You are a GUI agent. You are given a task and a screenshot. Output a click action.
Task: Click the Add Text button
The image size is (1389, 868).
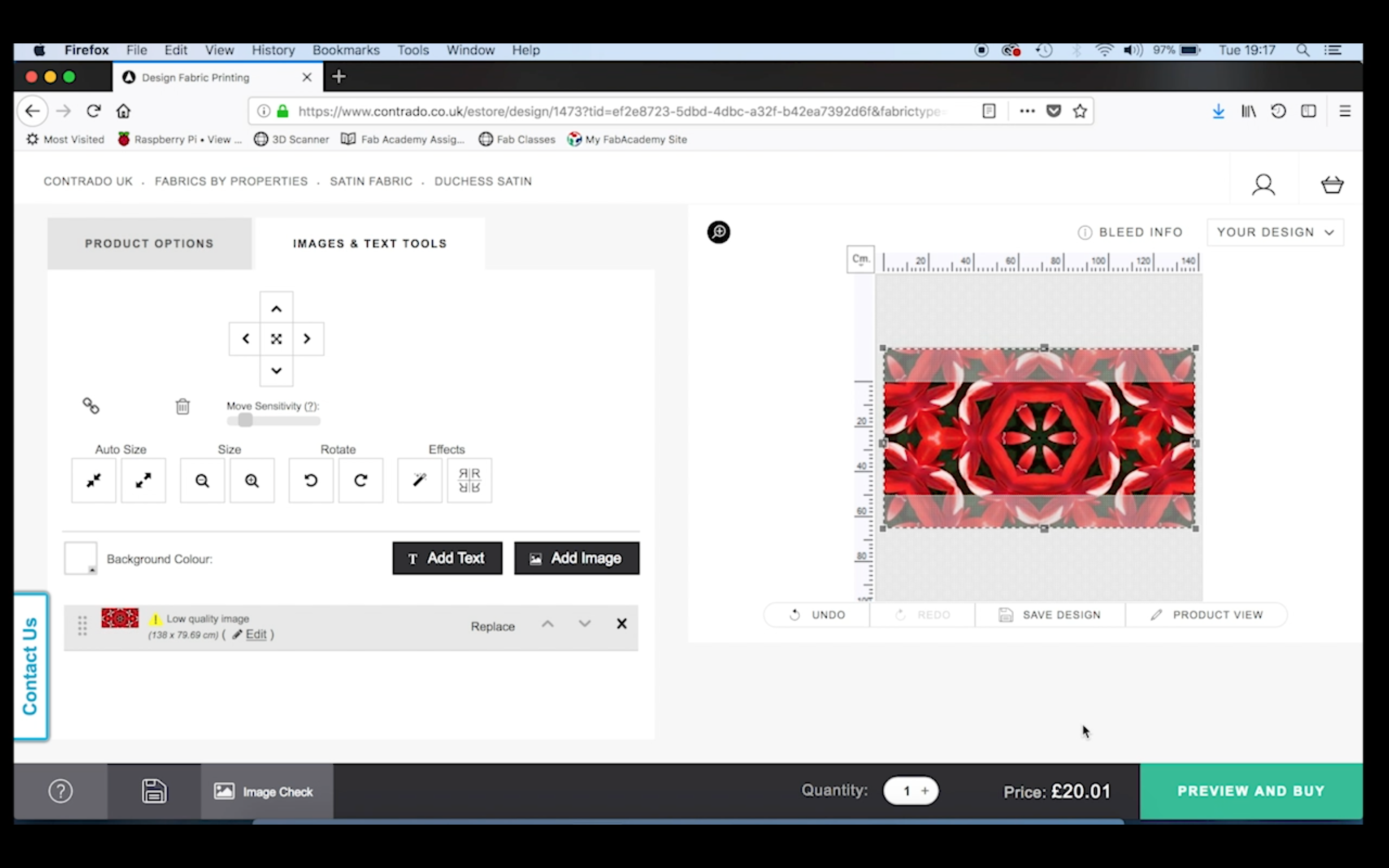coord(447,558)
